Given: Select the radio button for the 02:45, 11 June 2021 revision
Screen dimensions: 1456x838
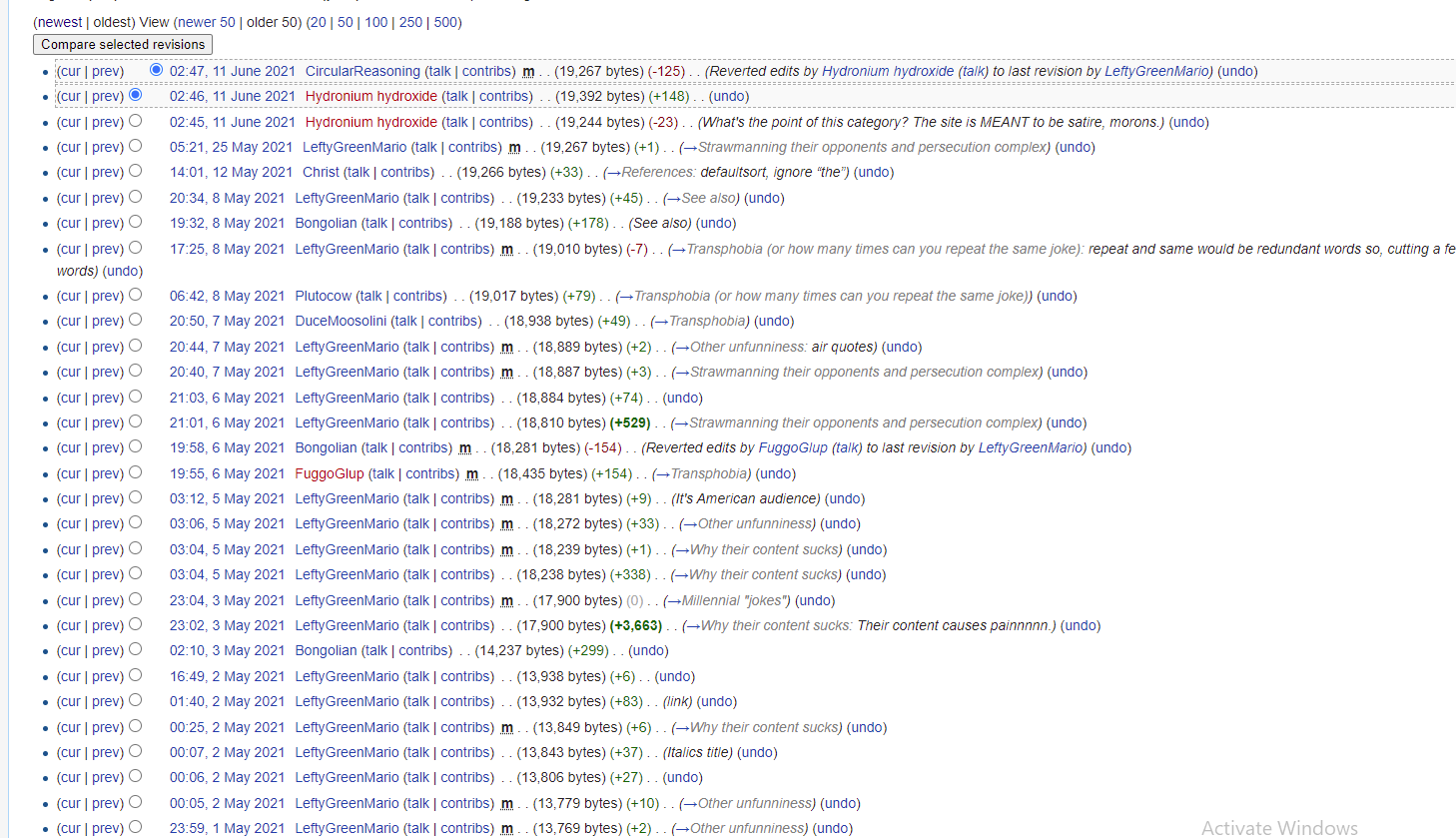Looking at the screenshot, I should (x=135, y=121).
